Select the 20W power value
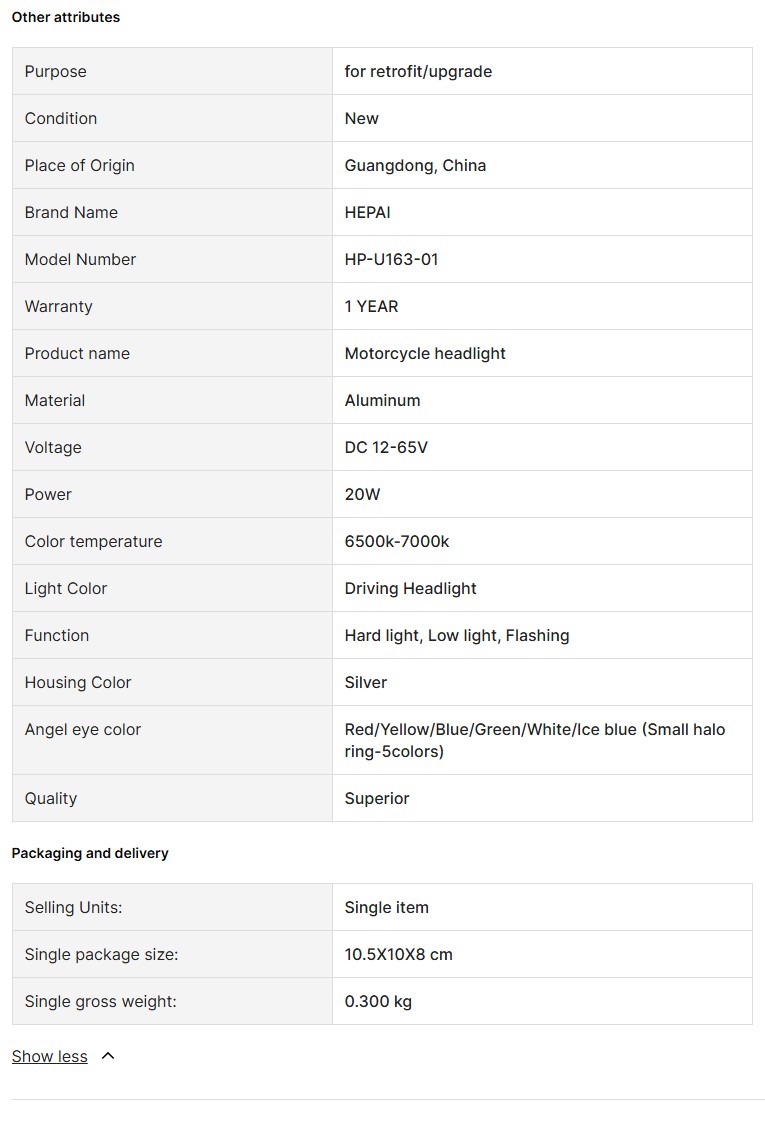The width and height of the screenshot is (765, 1131). [x=362, y=494]
